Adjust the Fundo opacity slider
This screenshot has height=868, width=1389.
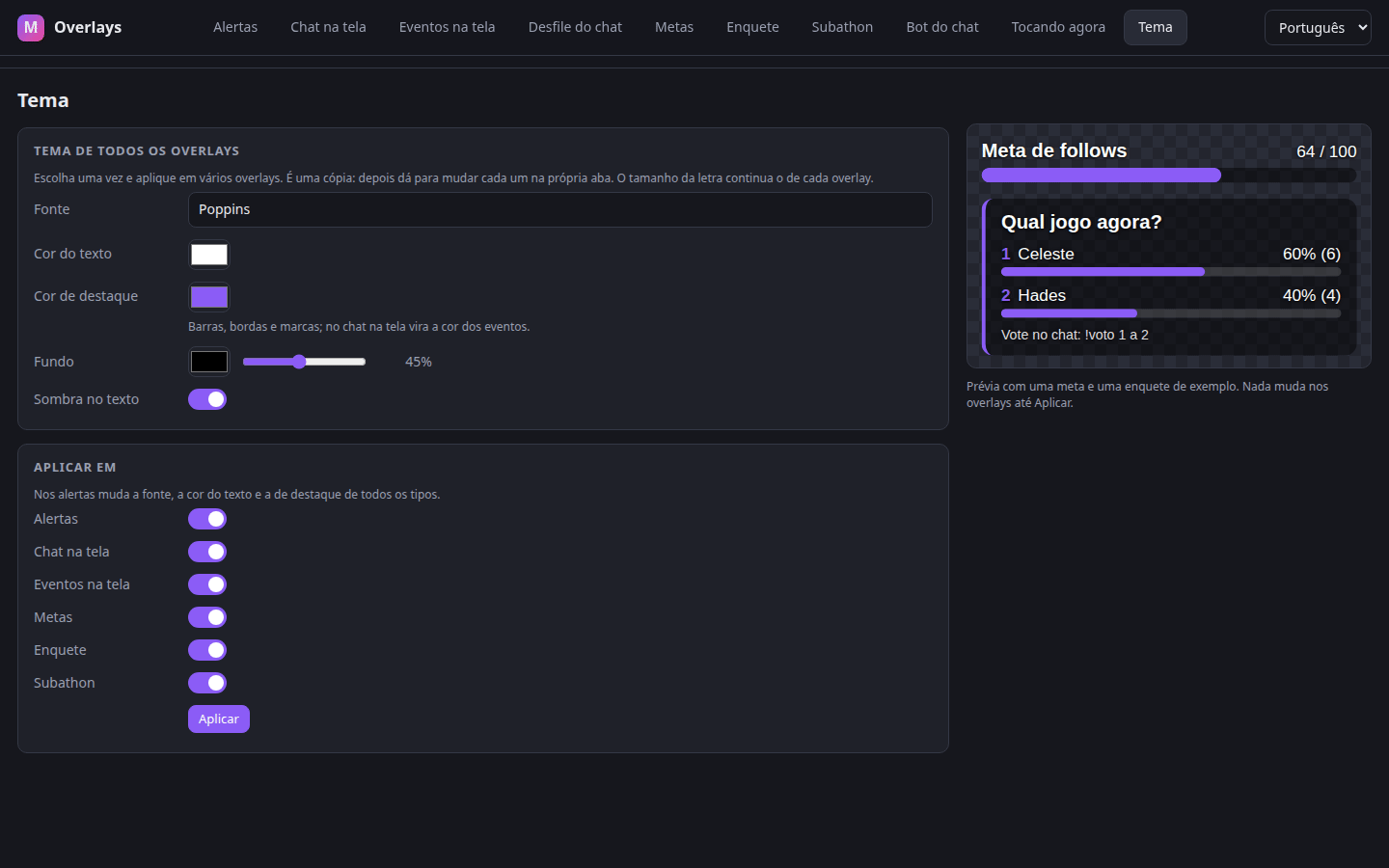(304, 362)
